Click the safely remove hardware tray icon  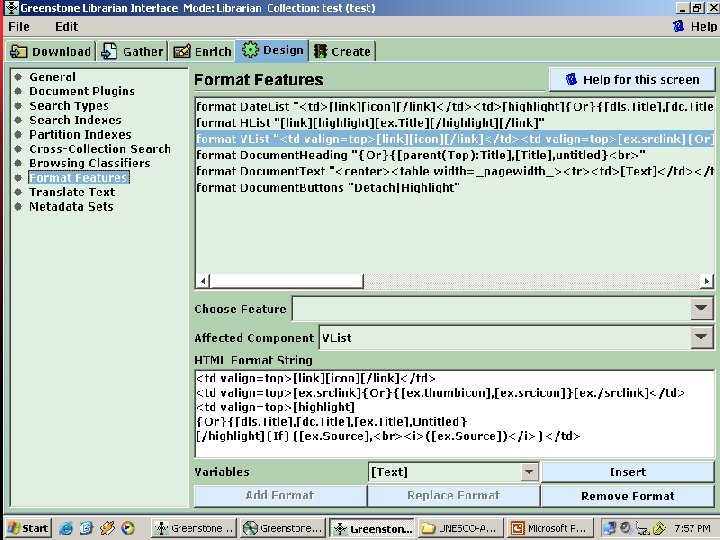click(x=642, y=529)
